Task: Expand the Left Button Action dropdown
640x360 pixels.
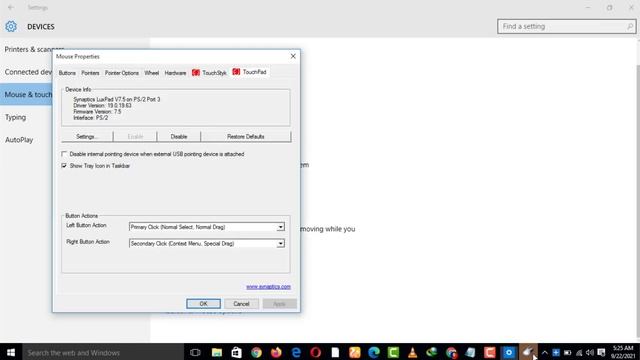Action: pos(280,227)
